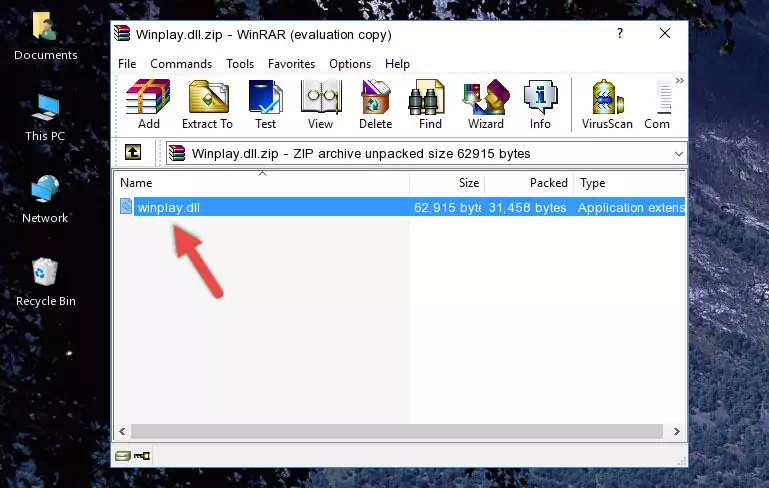Start the VirusScan tool

(607, 104)
